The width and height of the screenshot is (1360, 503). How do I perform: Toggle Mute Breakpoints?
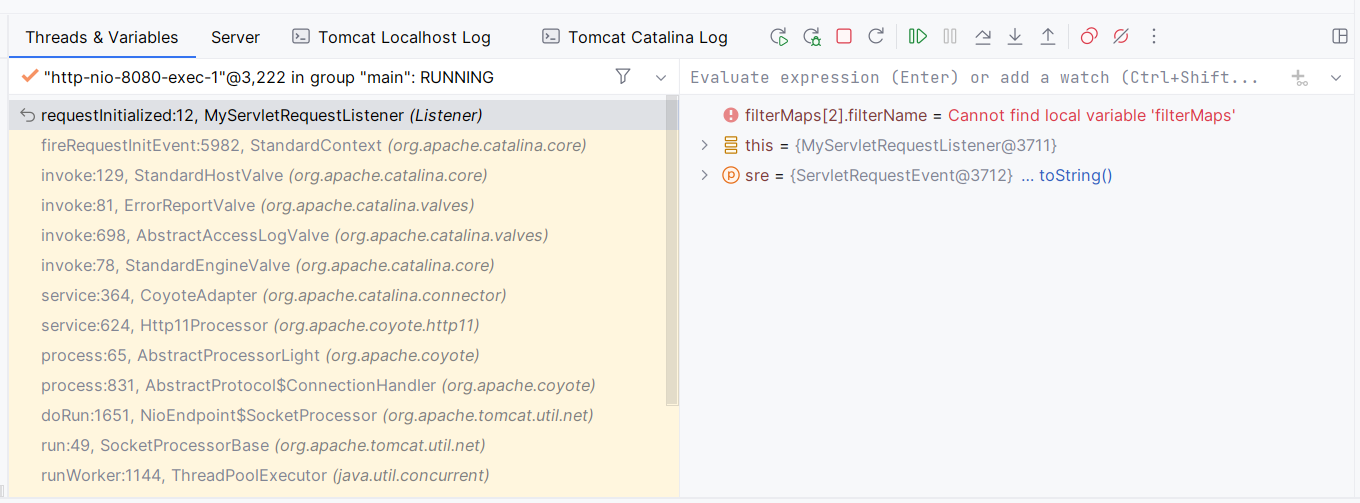[x=1121, y=37]
